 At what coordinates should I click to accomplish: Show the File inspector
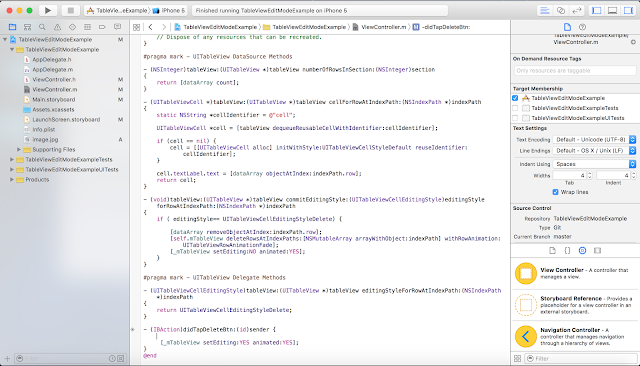click(x=567, y=27)
